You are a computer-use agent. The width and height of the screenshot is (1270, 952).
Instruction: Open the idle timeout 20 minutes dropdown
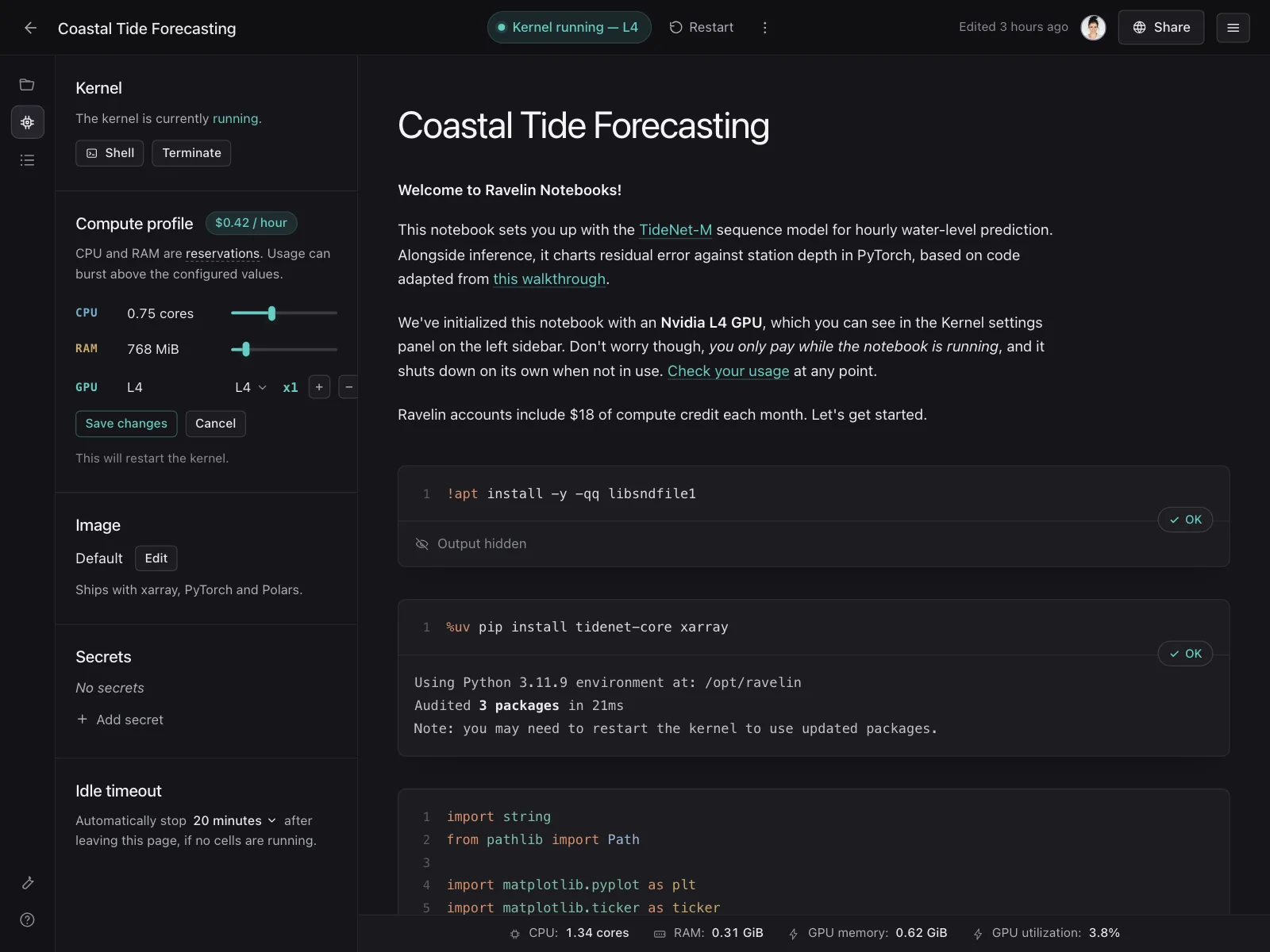click(x=235, y=820)
